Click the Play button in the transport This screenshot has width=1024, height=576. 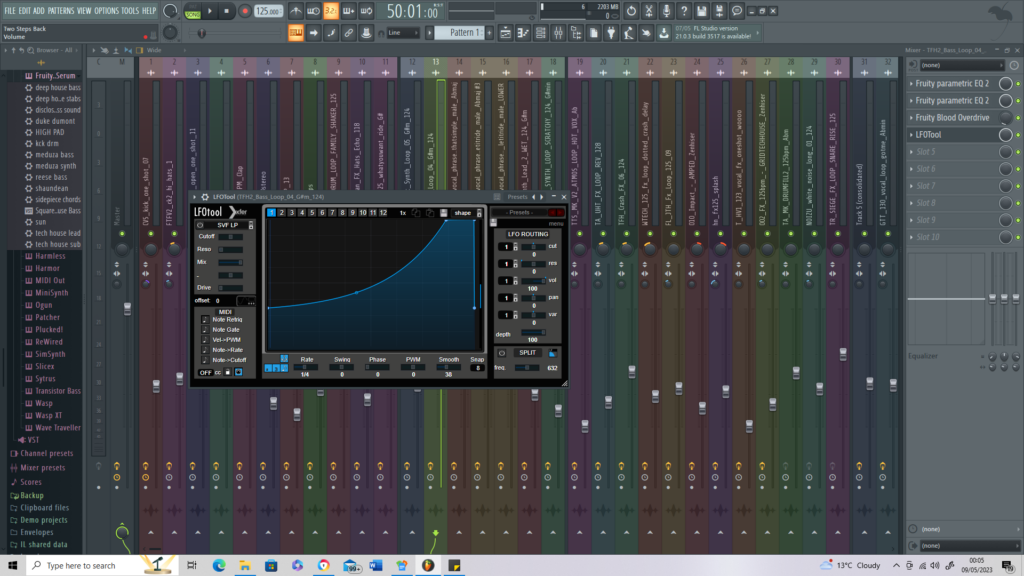(x=210, y=11)
